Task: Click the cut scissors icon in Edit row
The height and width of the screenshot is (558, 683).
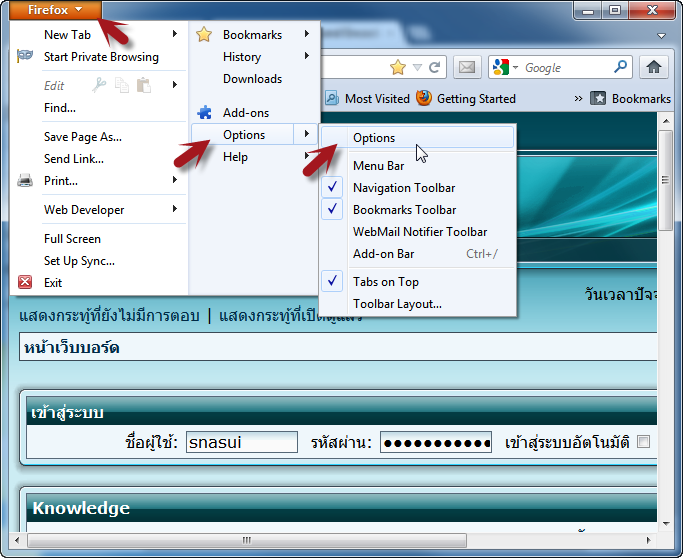Action: tap(99, 85)
